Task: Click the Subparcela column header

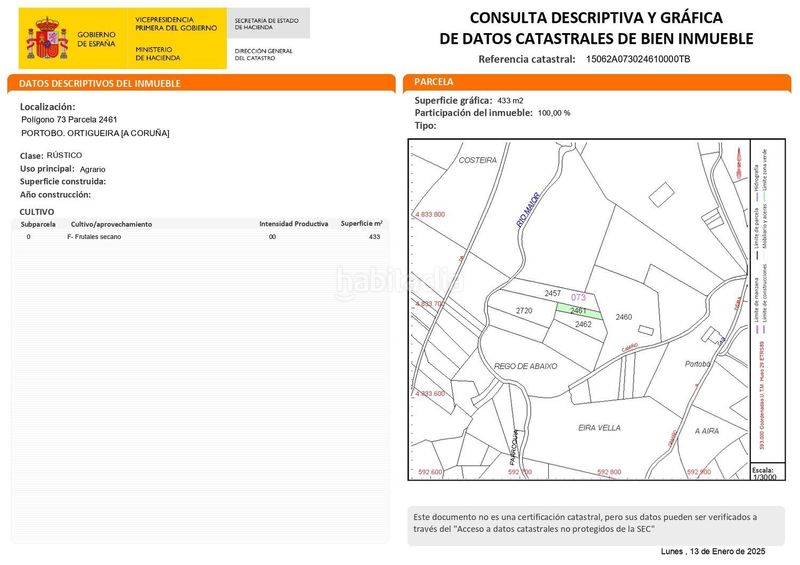Action: pos(38,224)
